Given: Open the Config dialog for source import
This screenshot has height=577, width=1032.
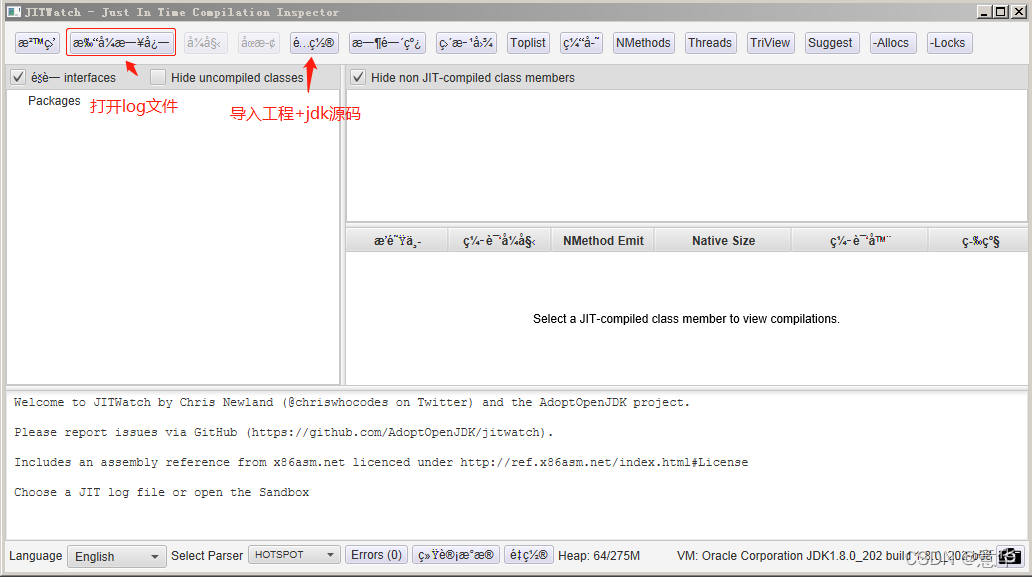Looking at the screenshot, I should click(314, 43).
